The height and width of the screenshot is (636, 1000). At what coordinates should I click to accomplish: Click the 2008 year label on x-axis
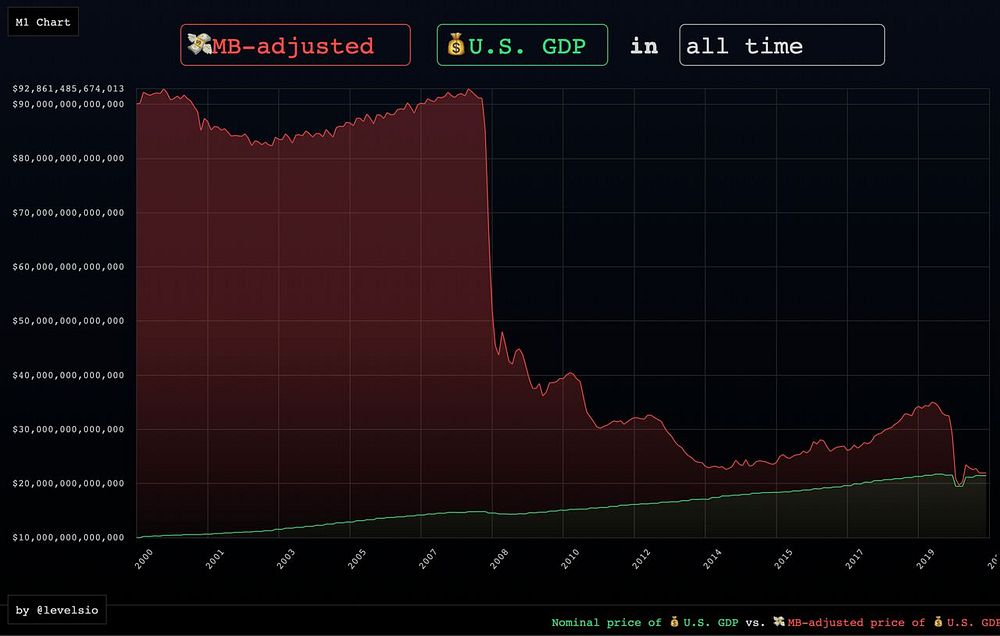click(x=499, y=559)
